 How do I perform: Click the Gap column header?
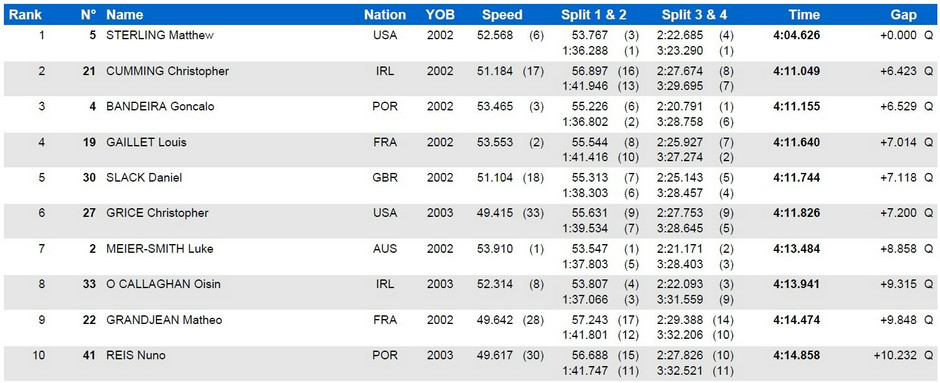903,15
